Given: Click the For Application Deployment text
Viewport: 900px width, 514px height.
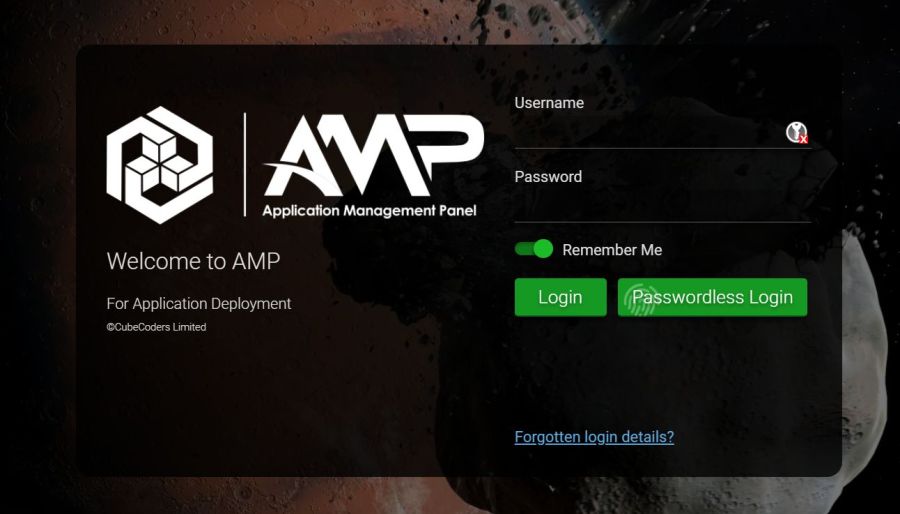Looking at the screenshot, I should pos(199,303).
